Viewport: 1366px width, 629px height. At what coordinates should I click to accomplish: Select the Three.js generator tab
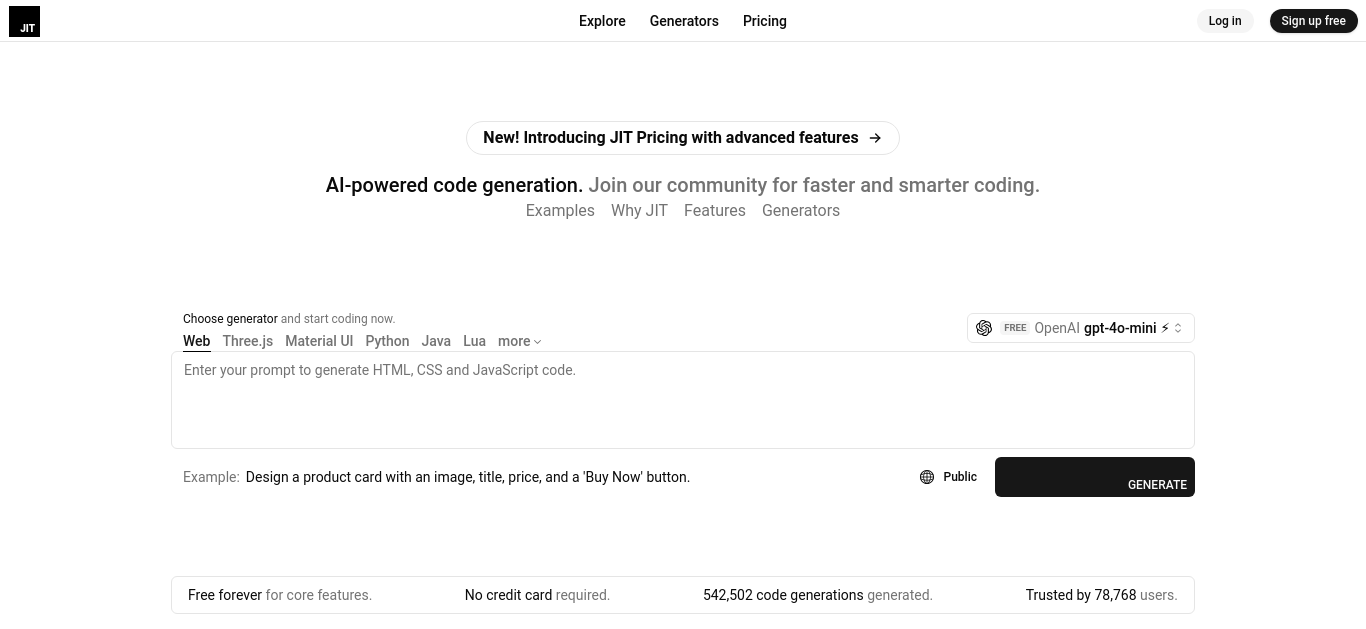(x=248, y=341)
